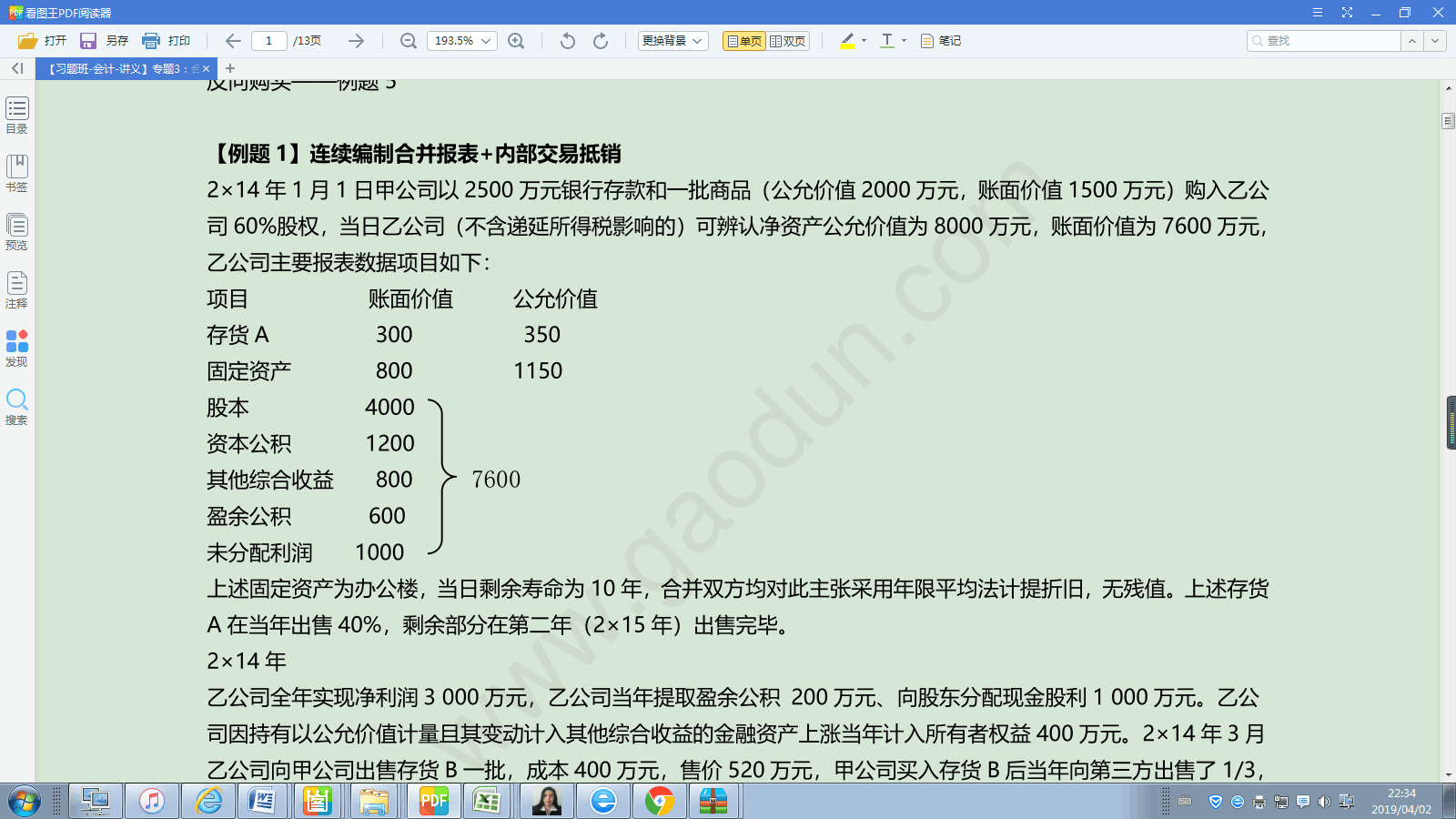Collapse the left sidebar panel
Viewport: 1456px width, 819px height.
click(17, 68)
